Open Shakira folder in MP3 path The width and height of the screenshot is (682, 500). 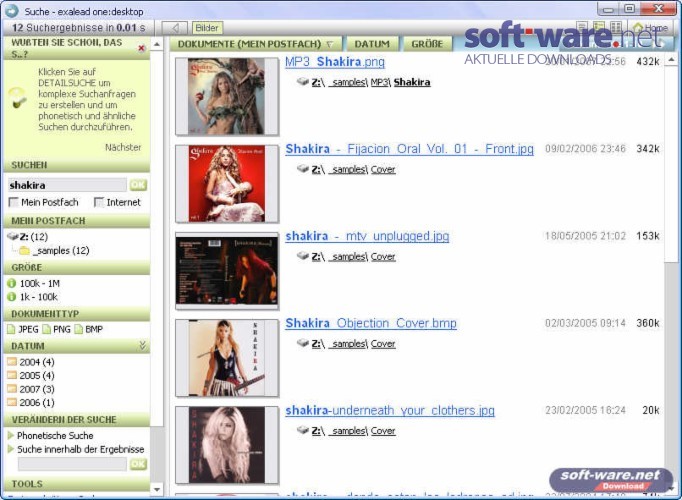412,82
